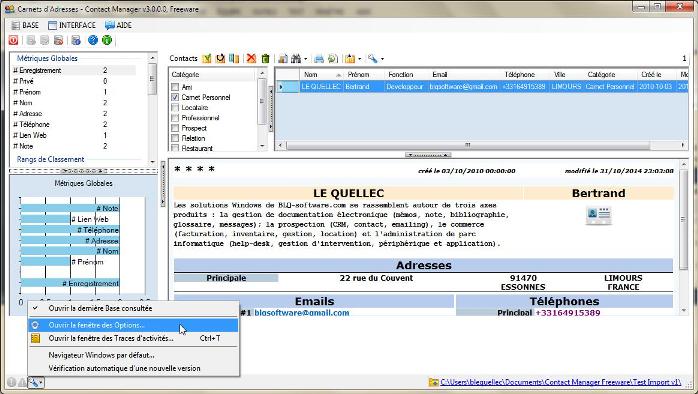Screen dimensions: 698x394
Task: Open the BASE menu
Action: coord(25,25)
